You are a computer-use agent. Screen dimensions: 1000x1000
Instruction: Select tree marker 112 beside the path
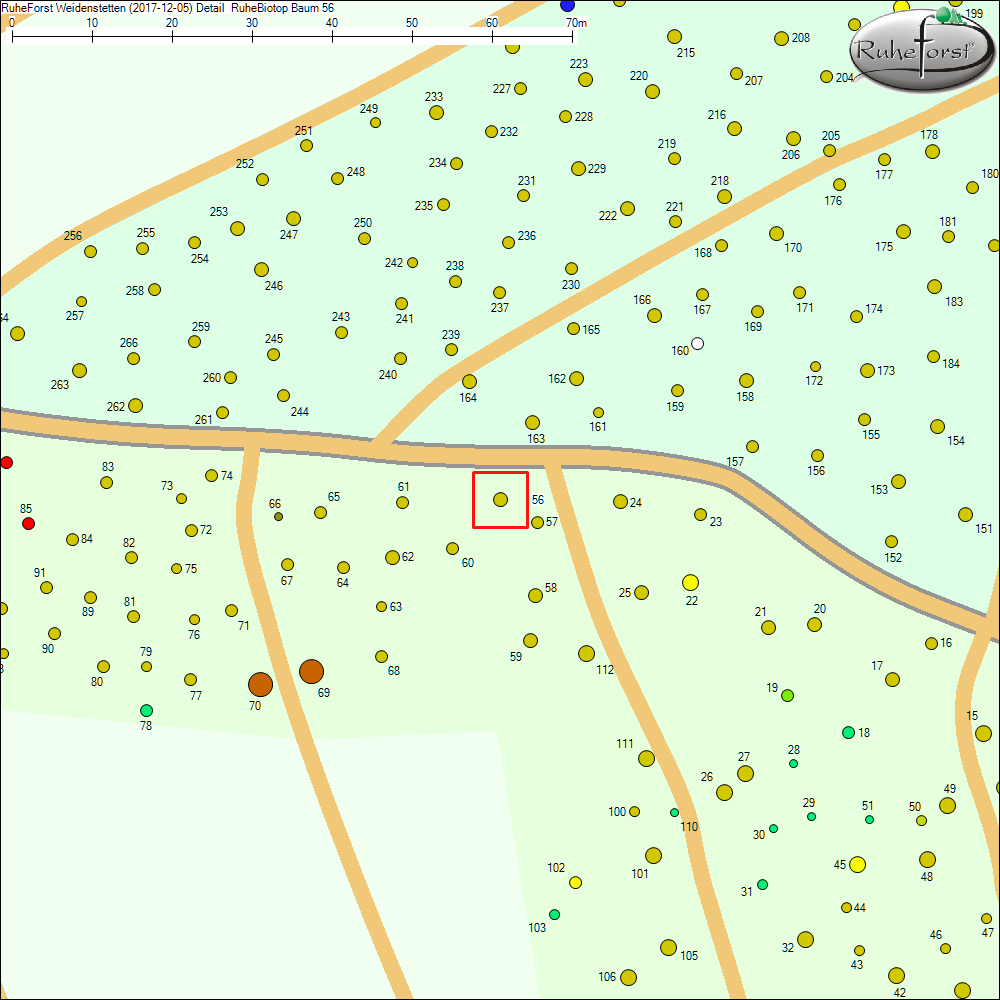pyautogui.click(x=586, y=653)
